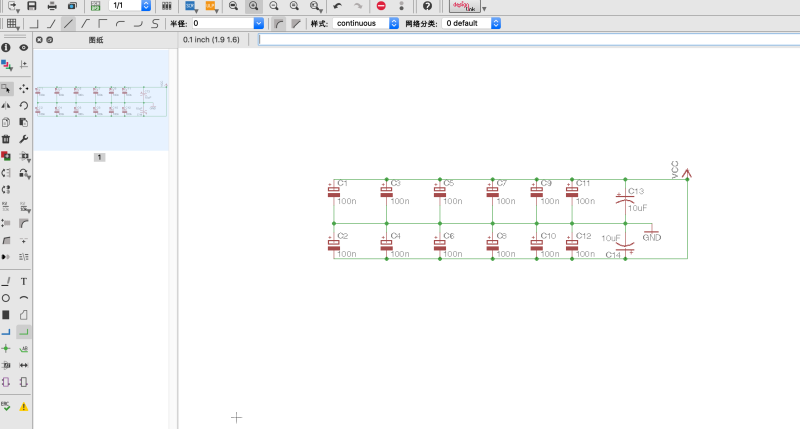The width and height of the screenshot is (800, 429).
Task: Click the Undo arrow
Action: [x=338, y=6]
